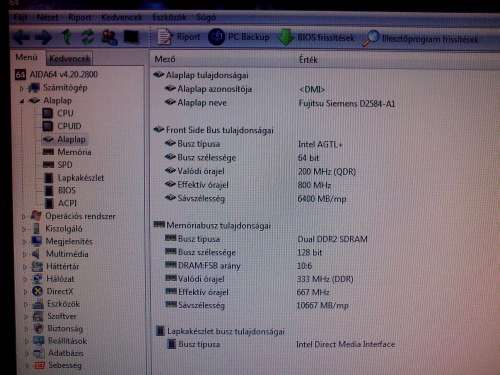
Task: Click the DirectX logo icon
Action: [38, 291]
